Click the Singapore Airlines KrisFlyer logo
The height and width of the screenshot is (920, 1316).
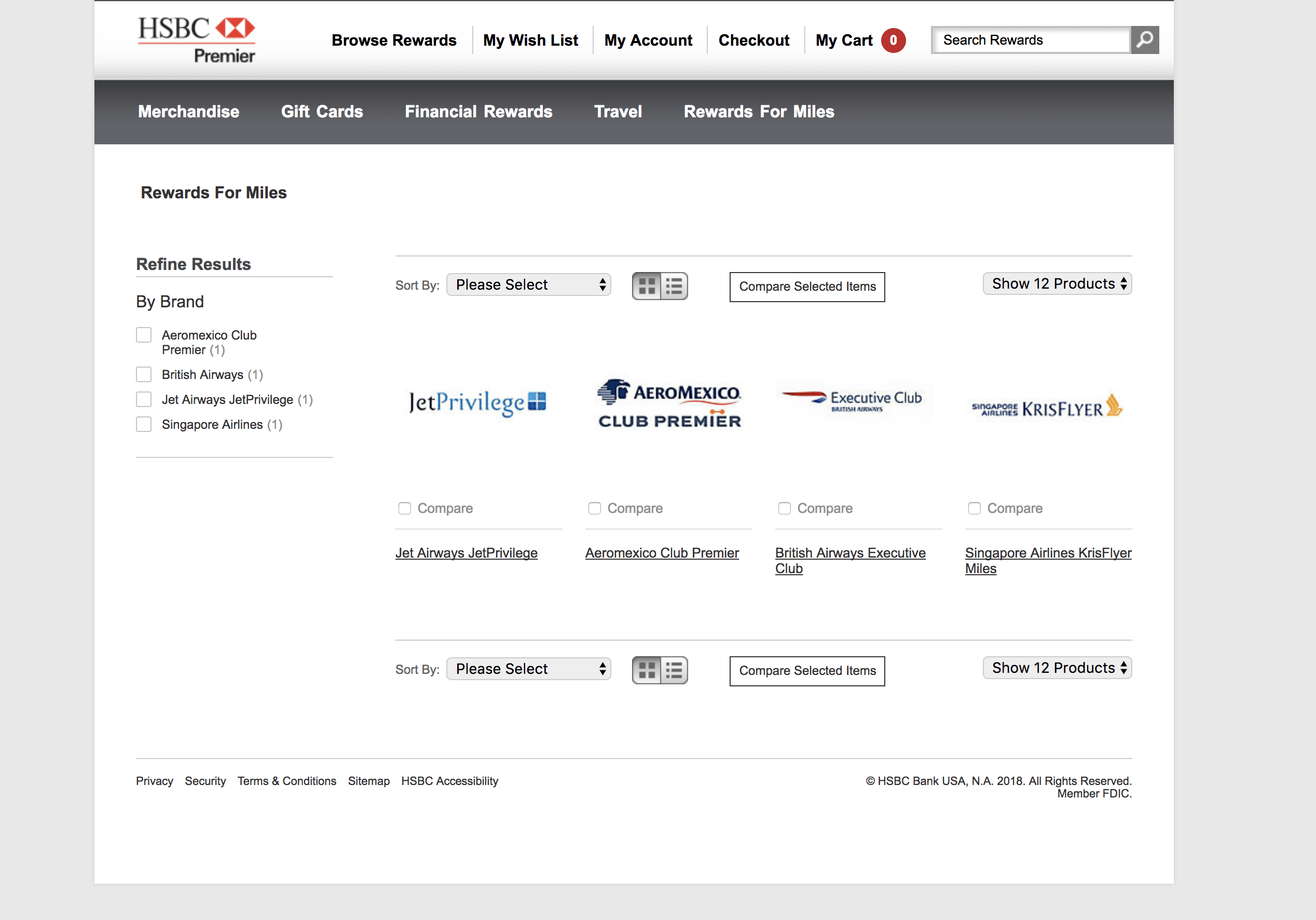pyautogui.click(x=1047, y=406)
